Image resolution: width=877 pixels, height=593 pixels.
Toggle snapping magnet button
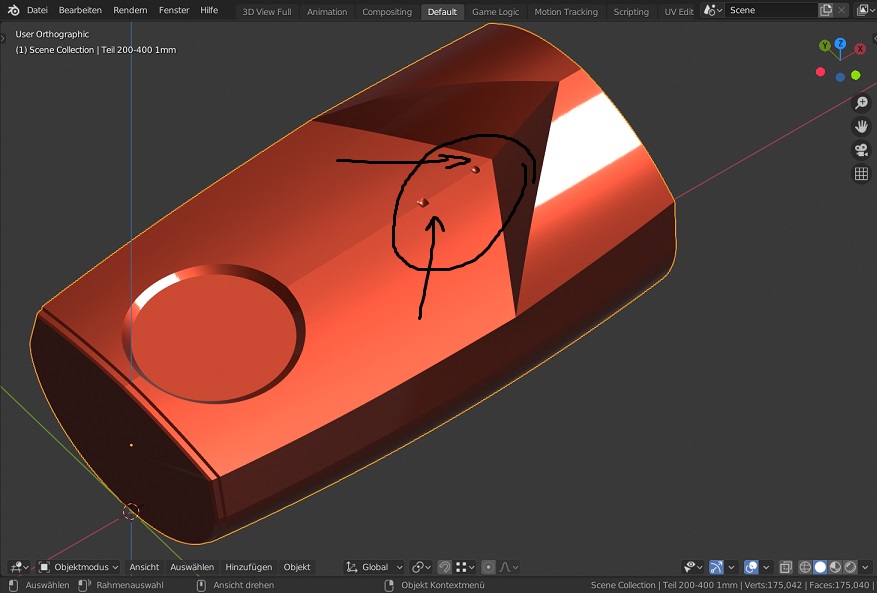point(445,567)
